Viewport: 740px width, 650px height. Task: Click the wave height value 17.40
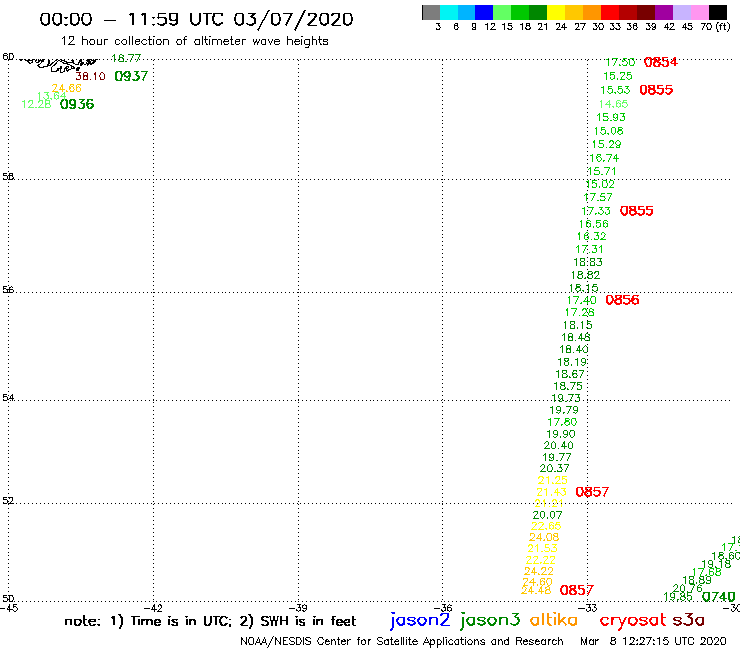click(581, 300)
